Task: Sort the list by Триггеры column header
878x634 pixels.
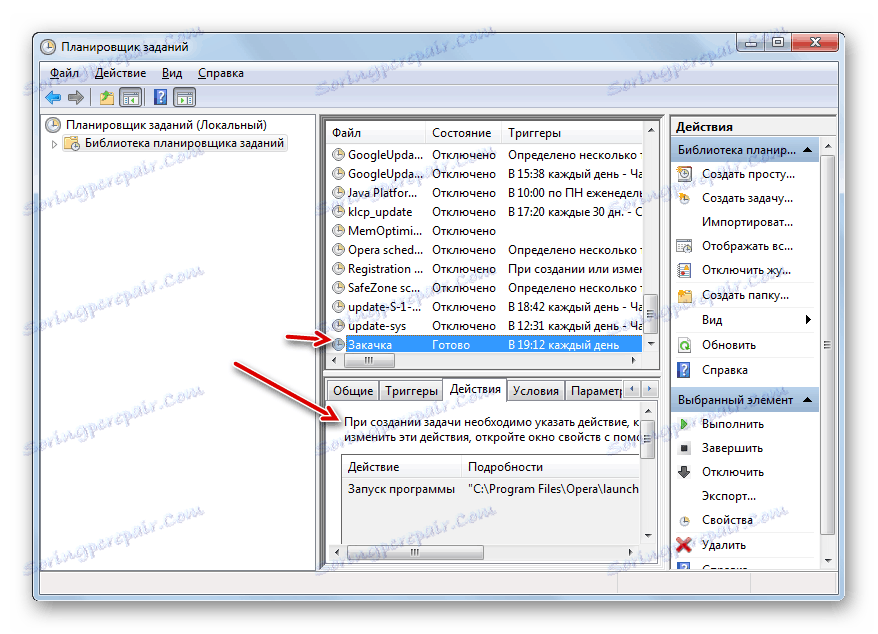Action: pos(572,133)
